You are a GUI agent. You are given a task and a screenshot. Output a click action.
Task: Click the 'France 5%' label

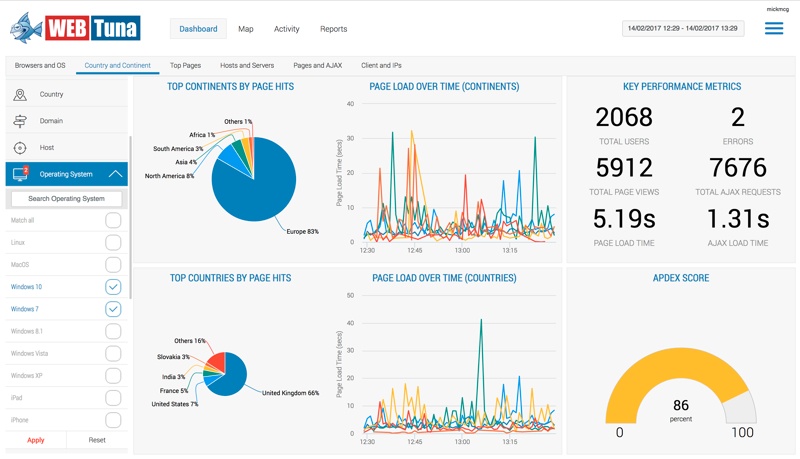[x=174, y=391]
